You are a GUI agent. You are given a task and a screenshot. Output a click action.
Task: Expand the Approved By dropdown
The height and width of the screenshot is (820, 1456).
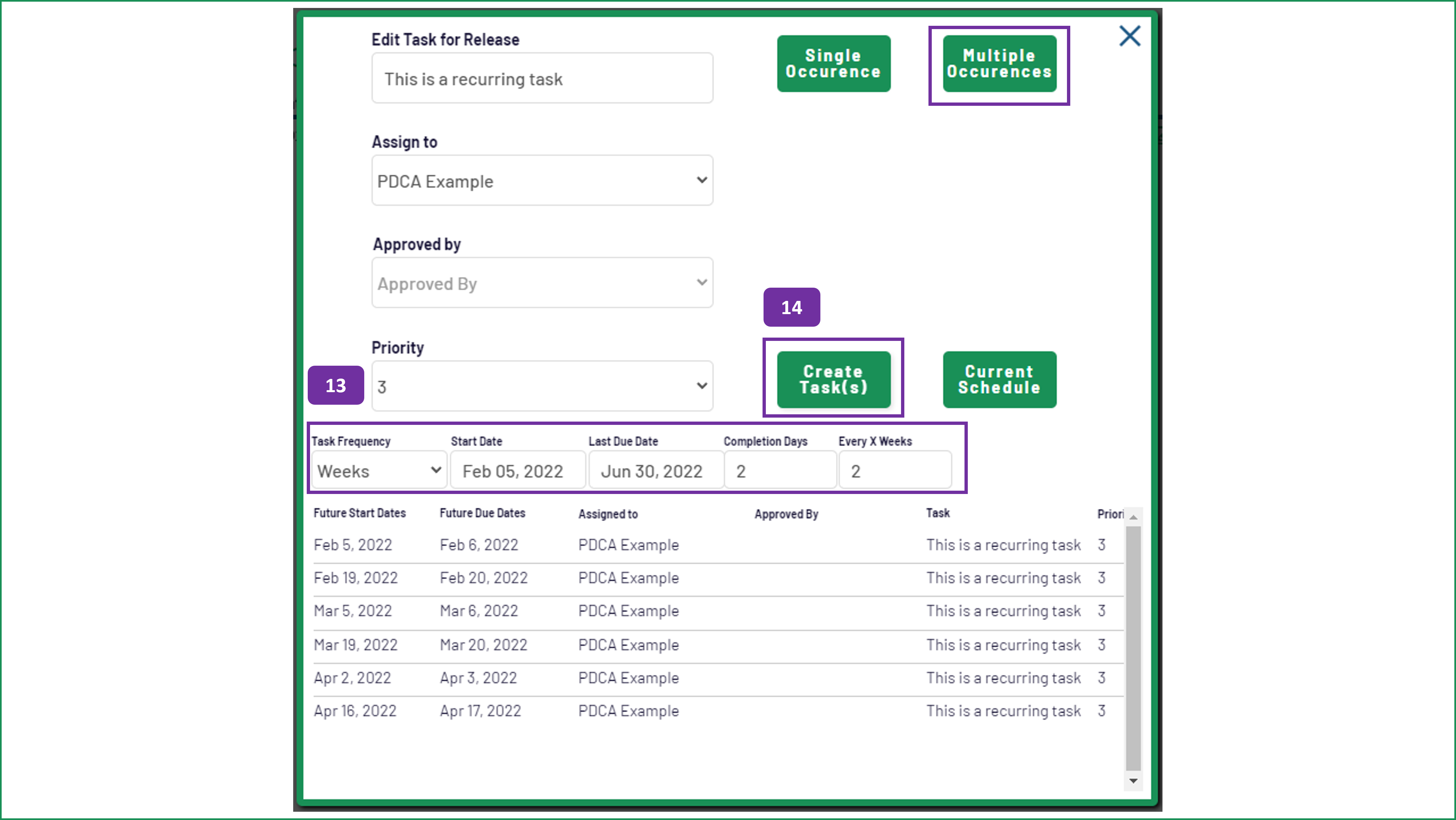pos(542,283)
